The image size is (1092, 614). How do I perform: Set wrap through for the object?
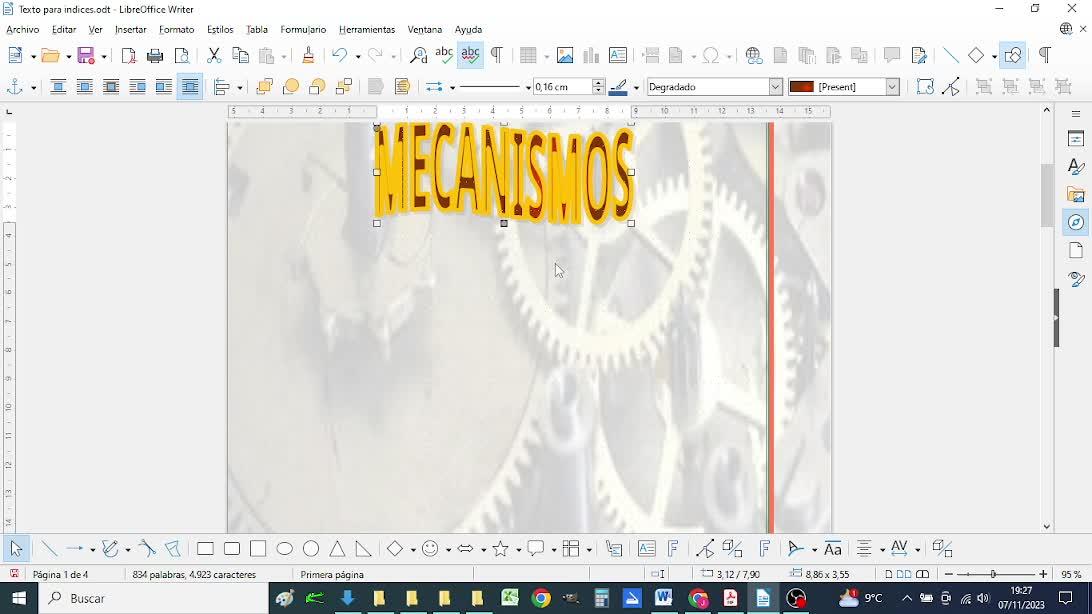pyautogui.click(x=189, y=87)
